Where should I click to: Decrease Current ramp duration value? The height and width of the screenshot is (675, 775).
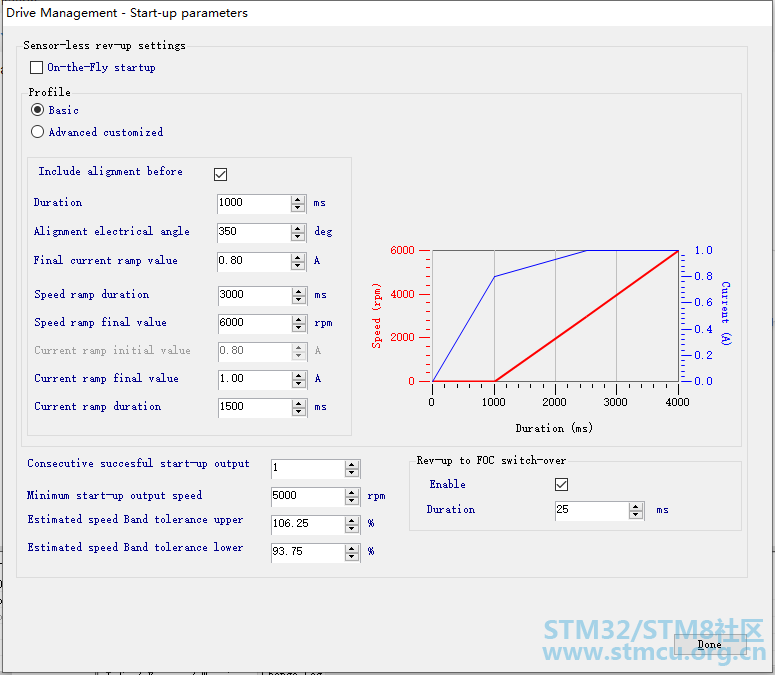click(x=299, y=412)
